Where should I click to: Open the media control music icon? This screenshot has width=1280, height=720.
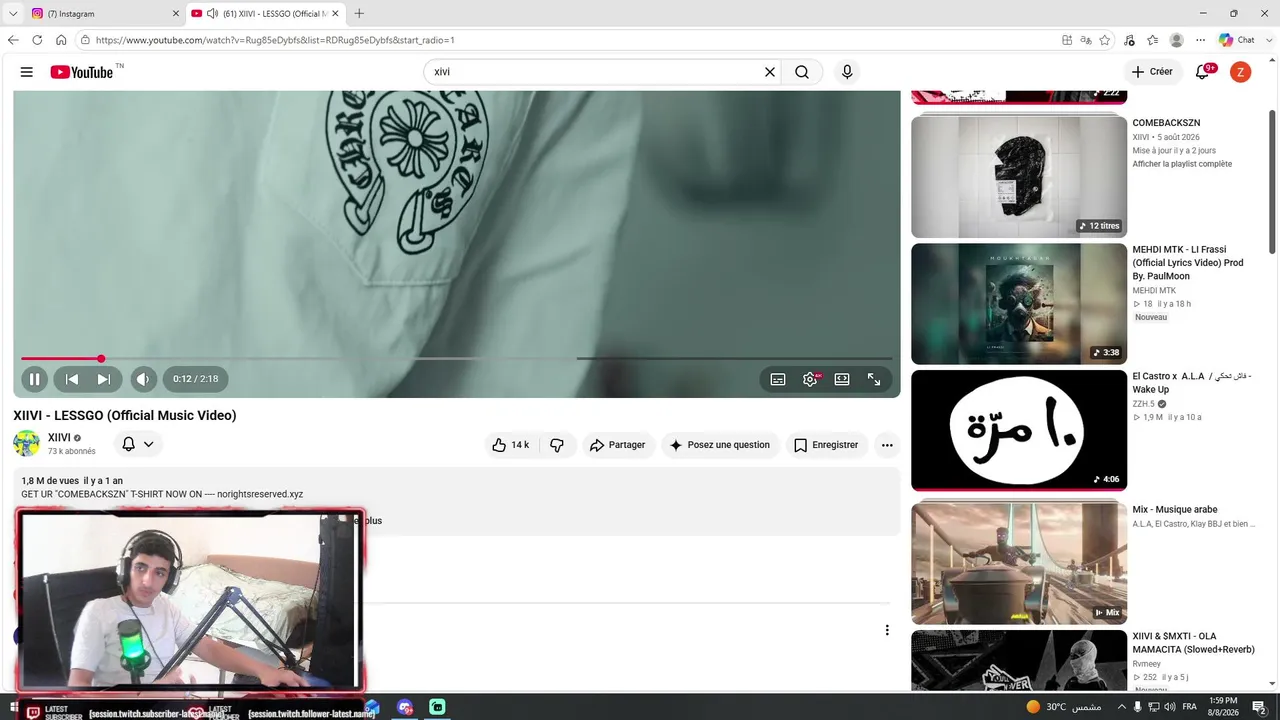pyautogui.click(x=1129, y=40)
